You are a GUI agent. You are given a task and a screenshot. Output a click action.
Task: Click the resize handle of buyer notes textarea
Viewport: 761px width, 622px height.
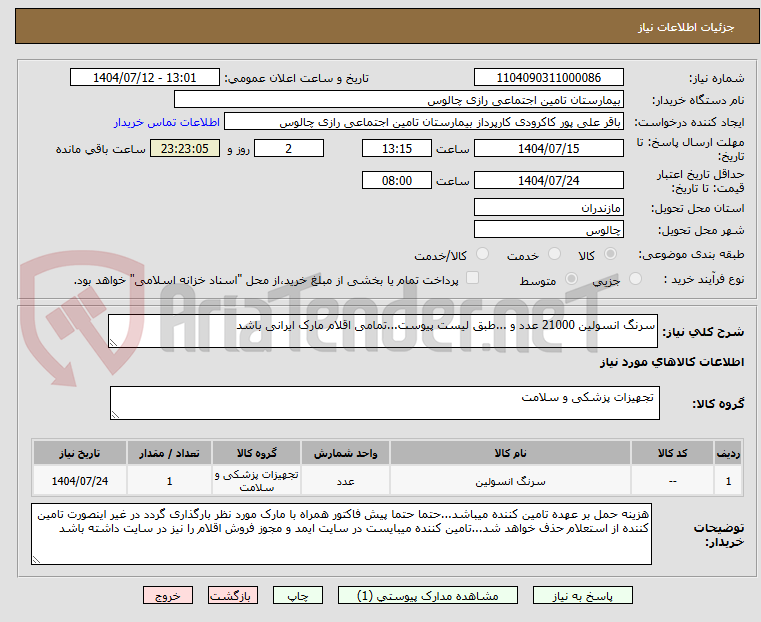pos(36,559)
